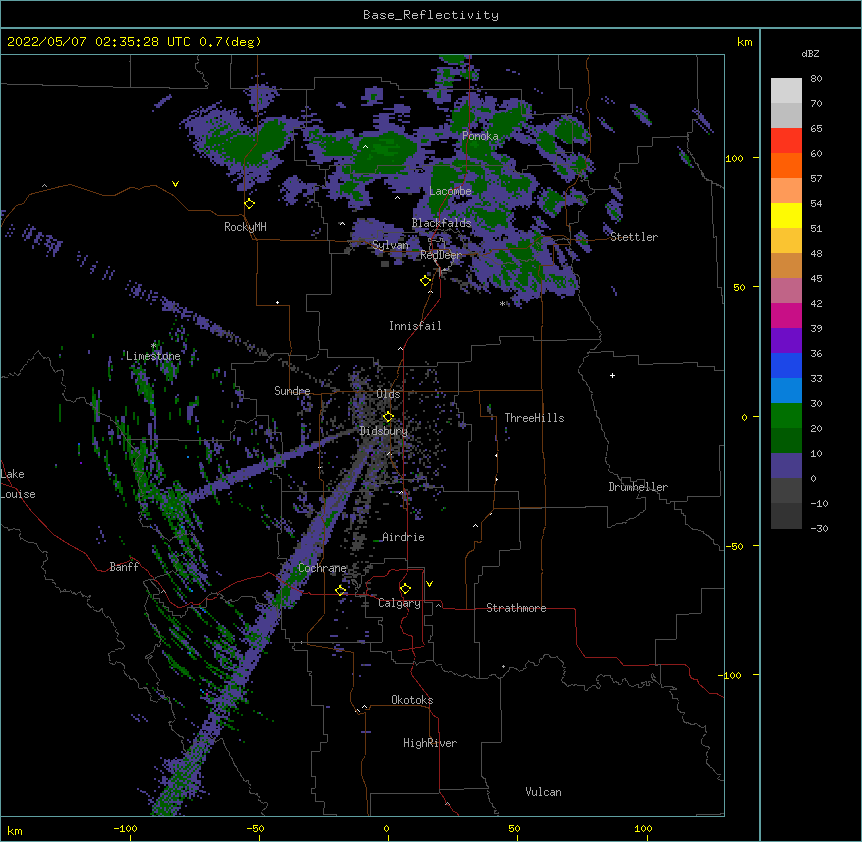Click the yellow diamond marker near RockyMH
The image size is (862, 842).
[x=250, y=204]
